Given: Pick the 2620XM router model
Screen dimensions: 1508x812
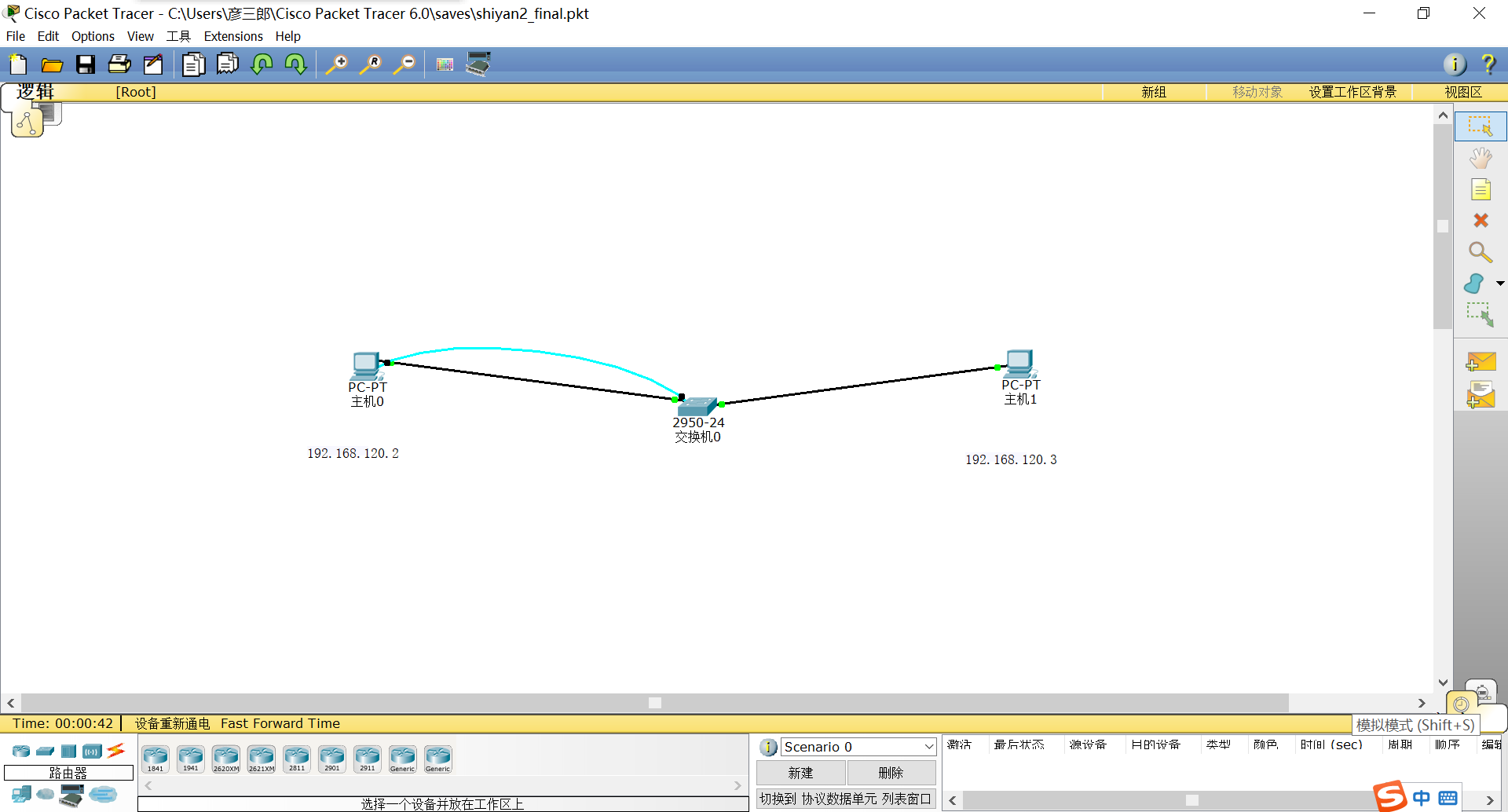Looking at the screenshot, I should point(226,759).
